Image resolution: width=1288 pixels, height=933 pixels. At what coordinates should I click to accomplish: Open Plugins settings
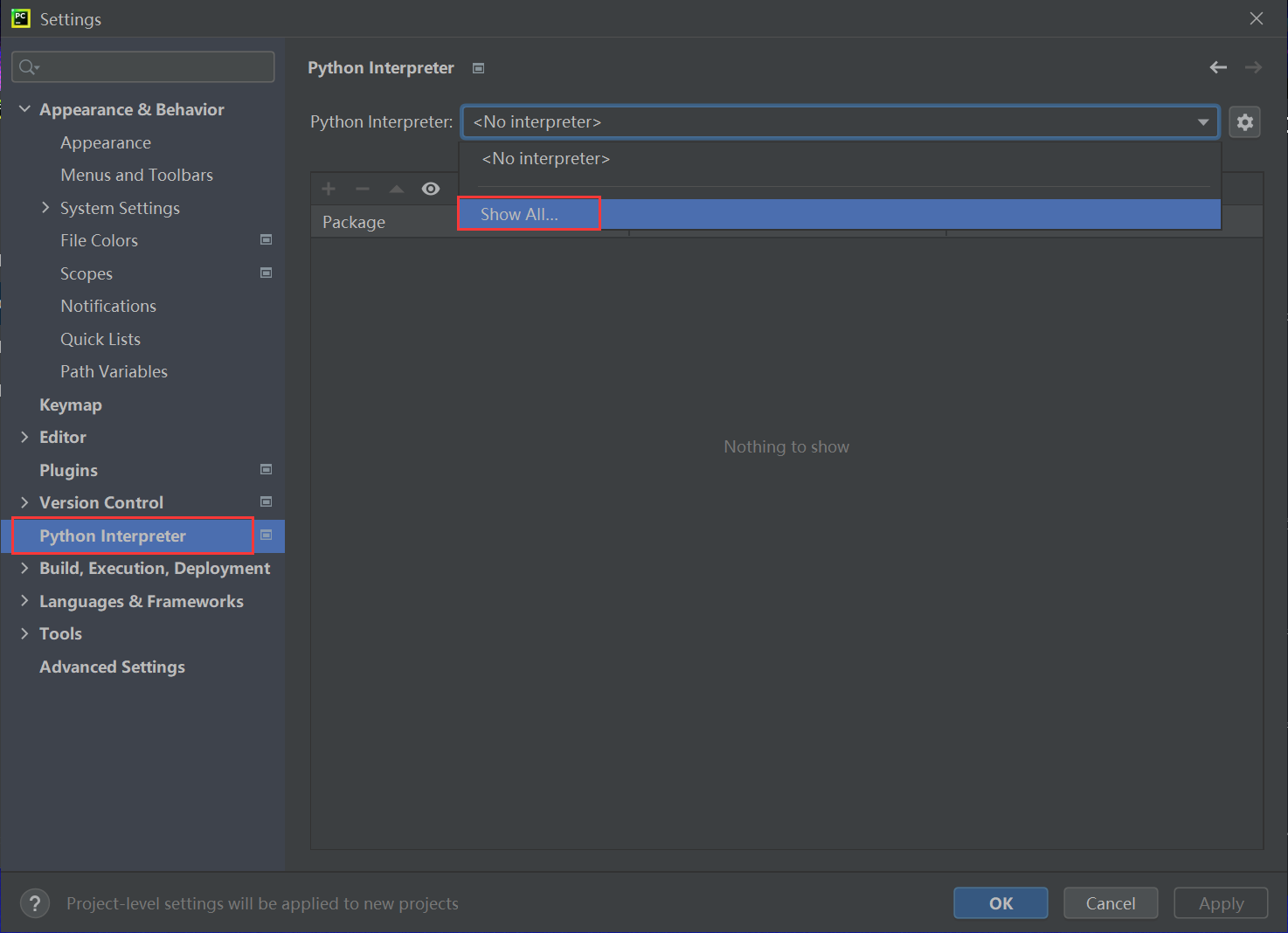click(x=68, y=470)
